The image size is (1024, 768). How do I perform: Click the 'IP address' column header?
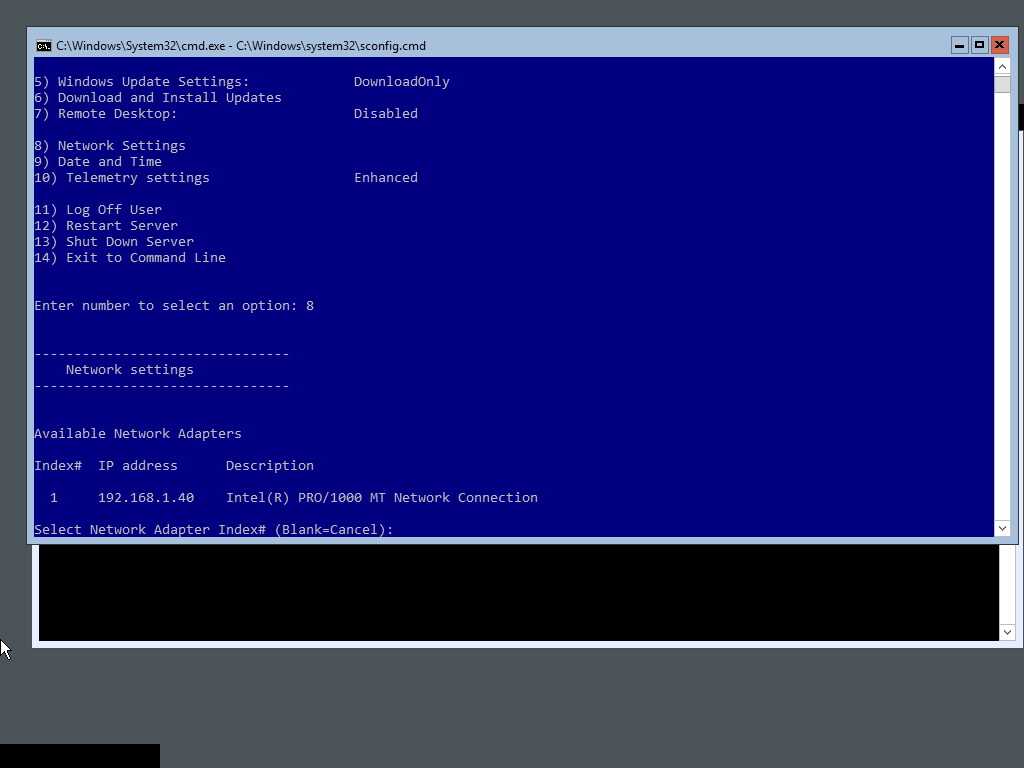point(138,466)
